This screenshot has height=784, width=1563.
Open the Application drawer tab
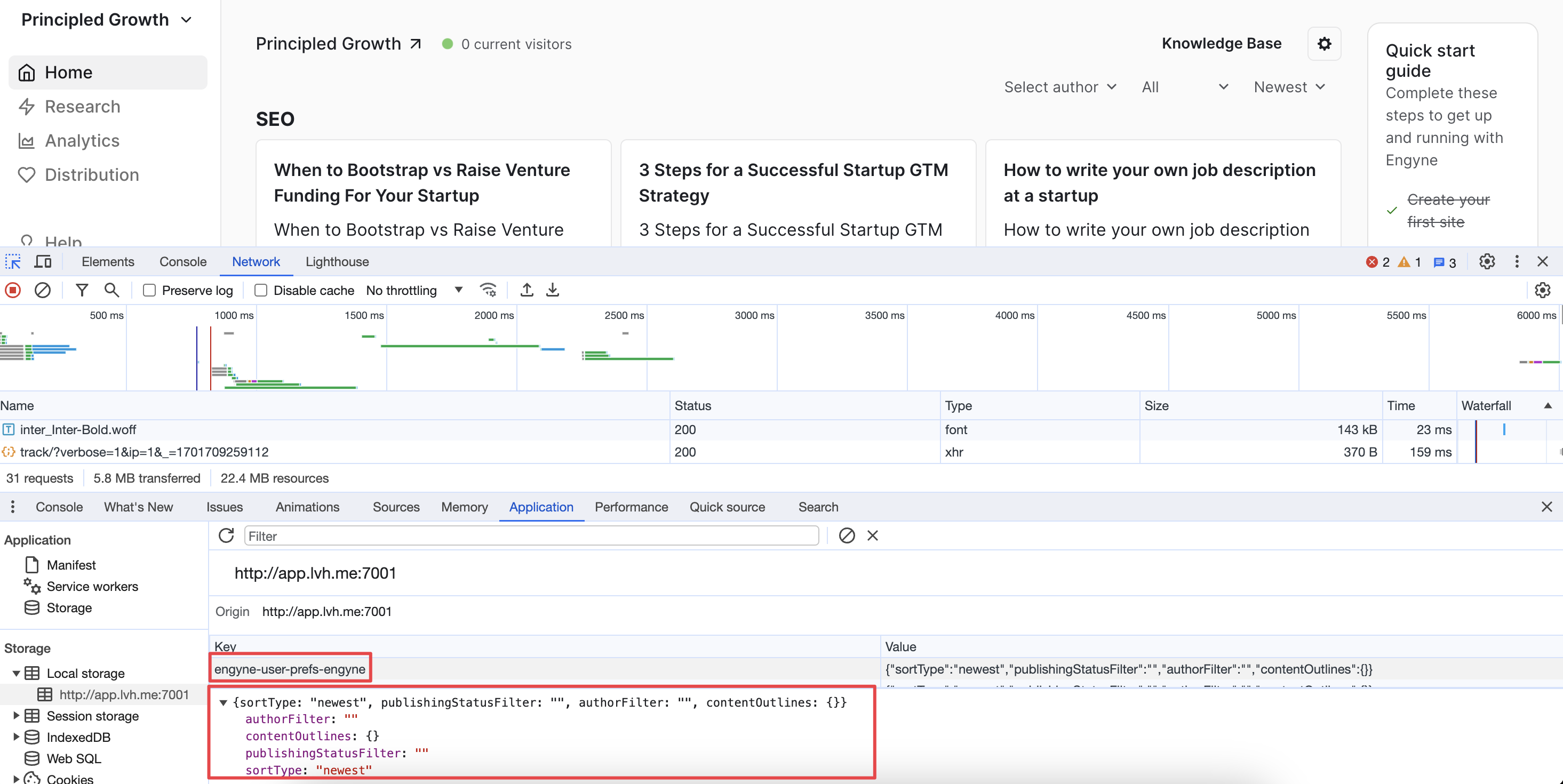(x=540, y=507)
